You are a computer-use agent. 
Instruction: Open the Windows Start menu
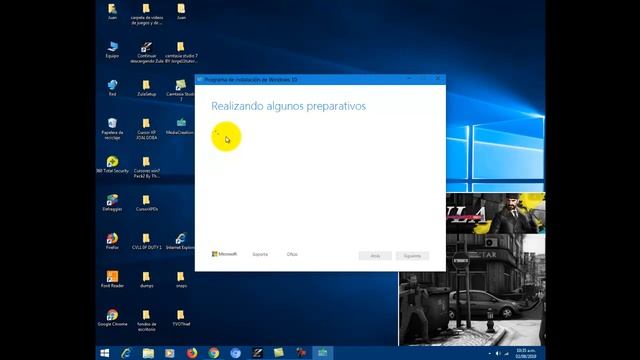click(105, 353)
